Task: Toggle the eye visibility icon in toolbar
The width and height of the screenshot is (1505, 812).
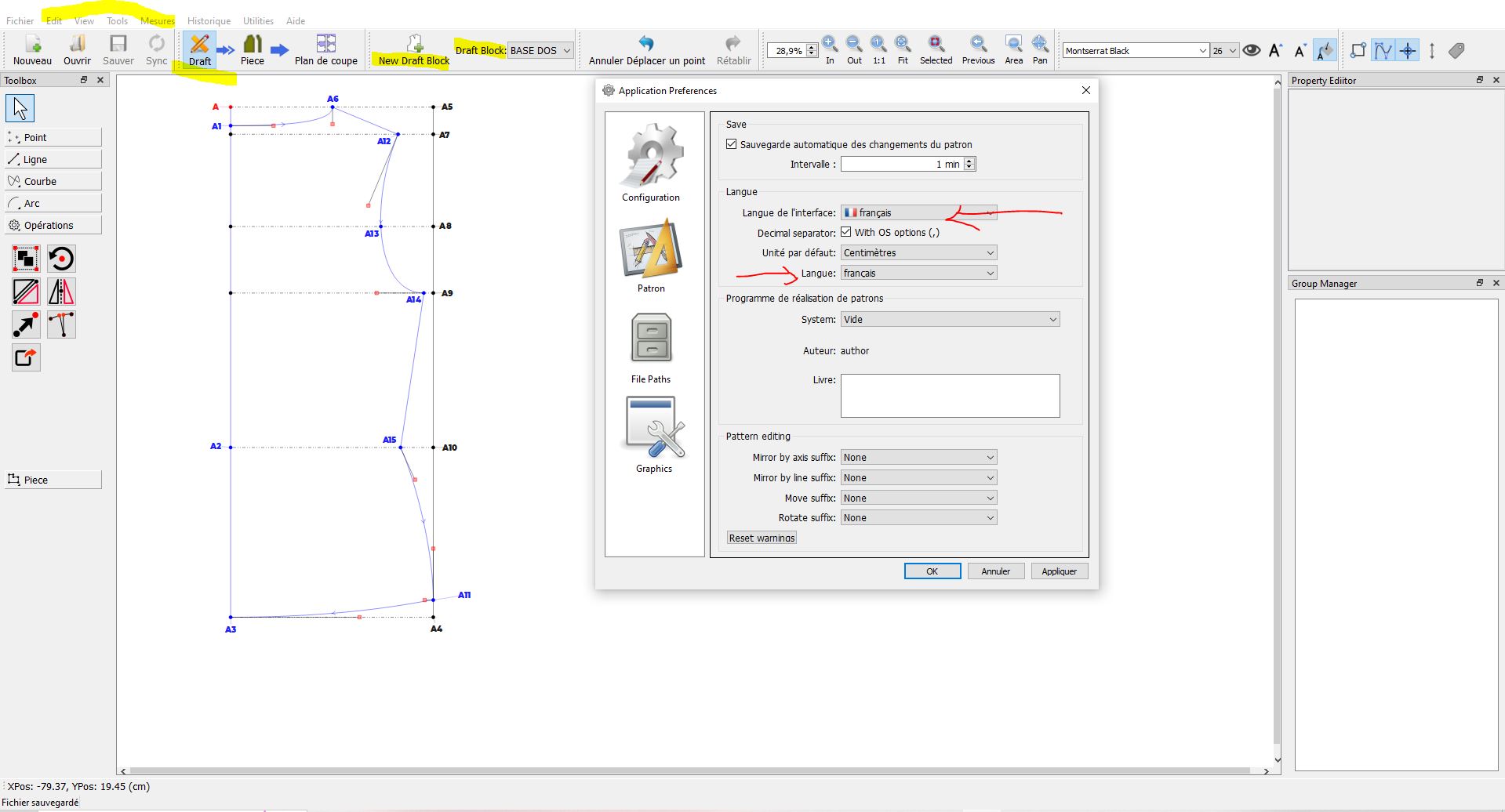Action: coord(1252,50)
